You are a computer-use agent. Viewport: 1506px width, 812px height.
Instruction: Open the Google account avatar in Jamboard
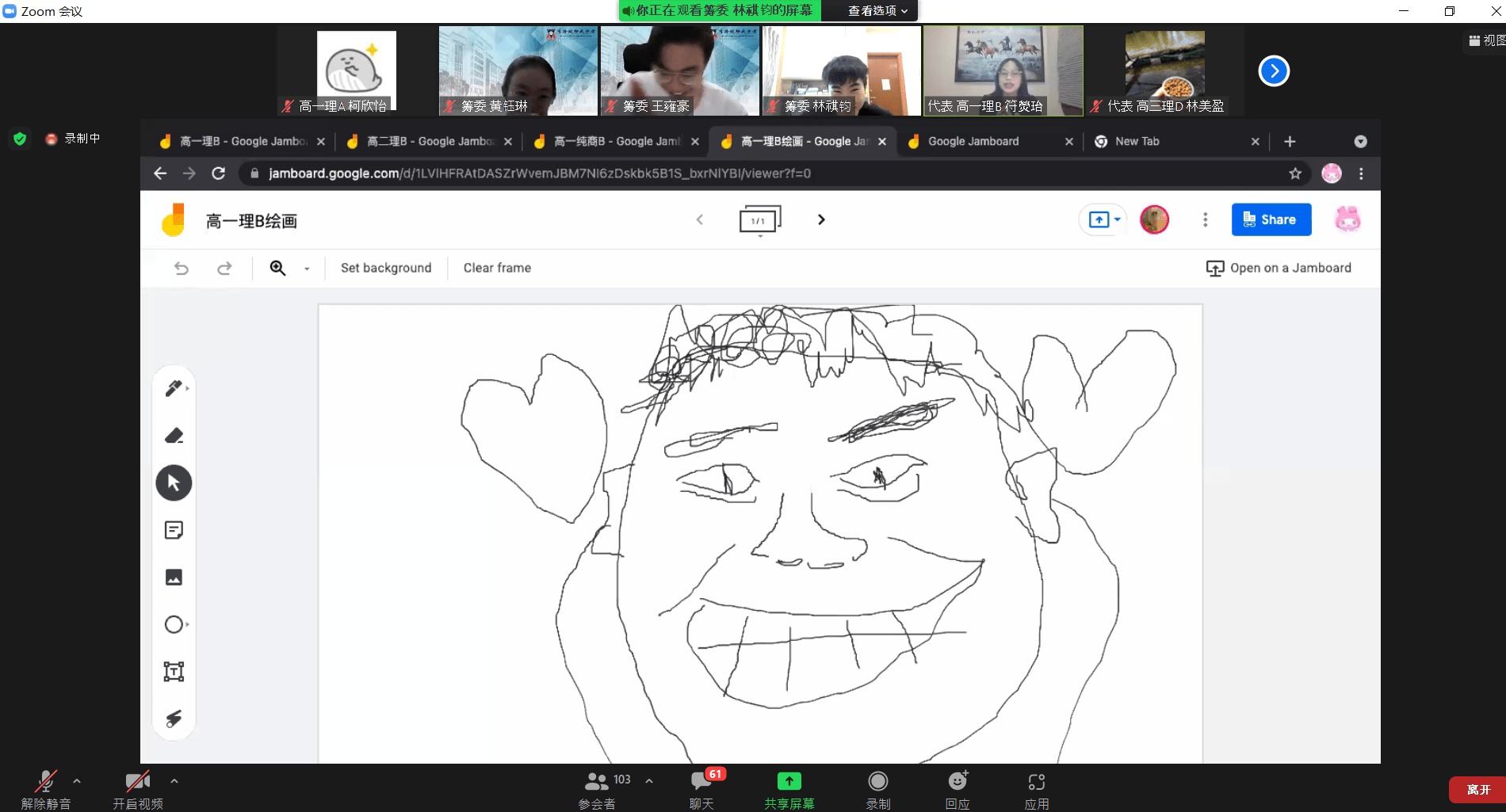coord(1347,219)
